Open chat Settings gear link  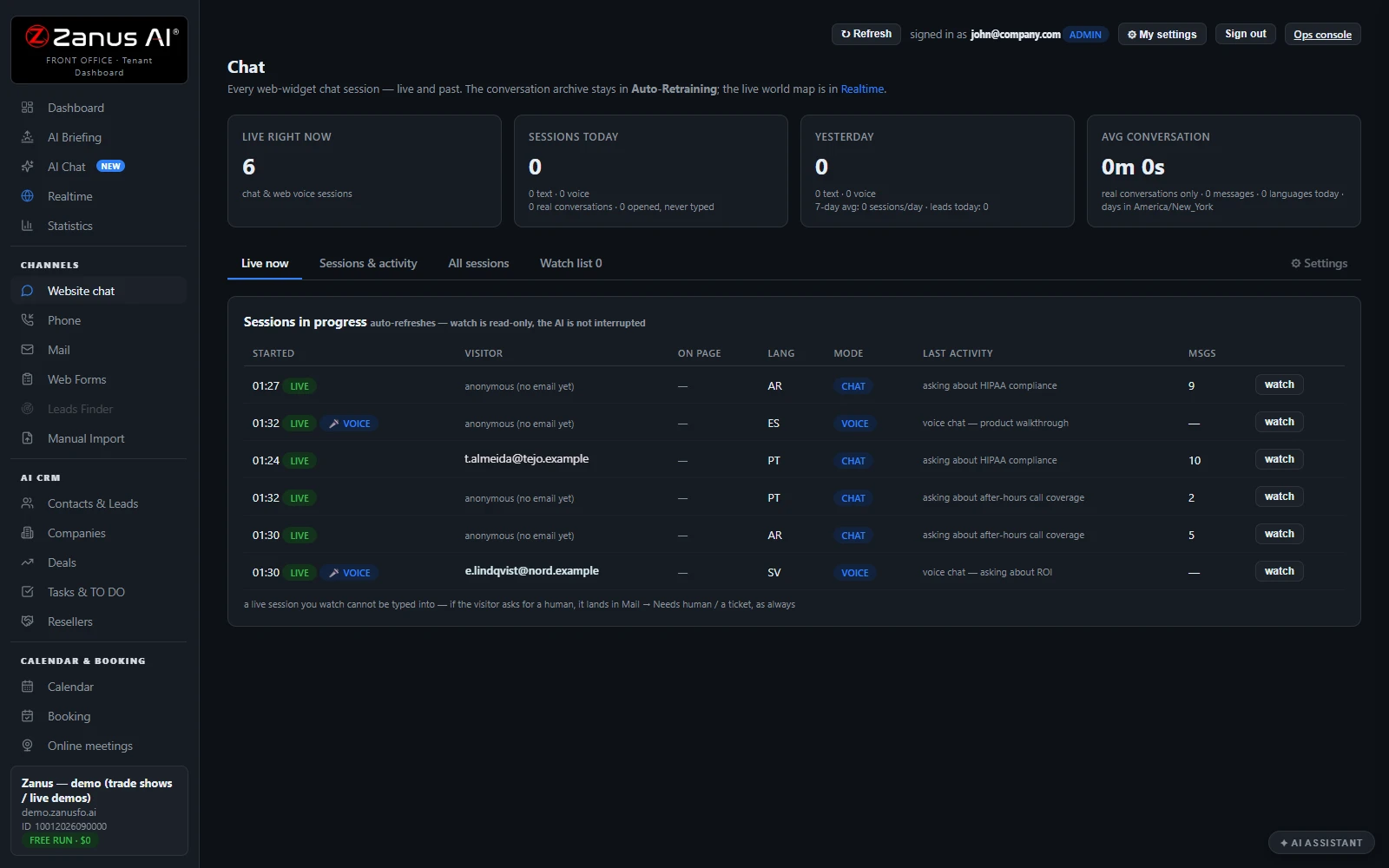point(1319,263)
